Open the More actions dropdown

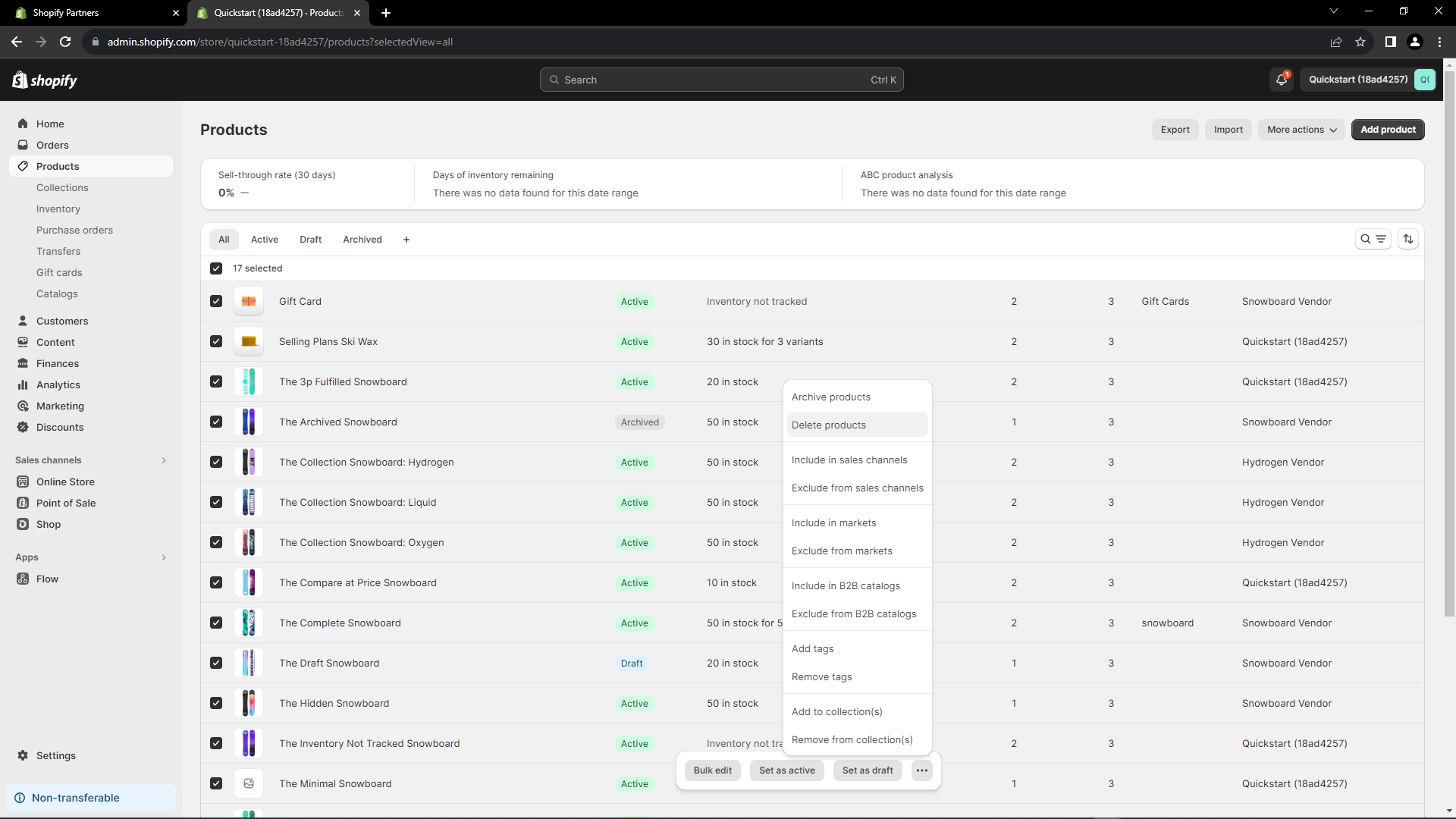click(x=1300, y=129)
